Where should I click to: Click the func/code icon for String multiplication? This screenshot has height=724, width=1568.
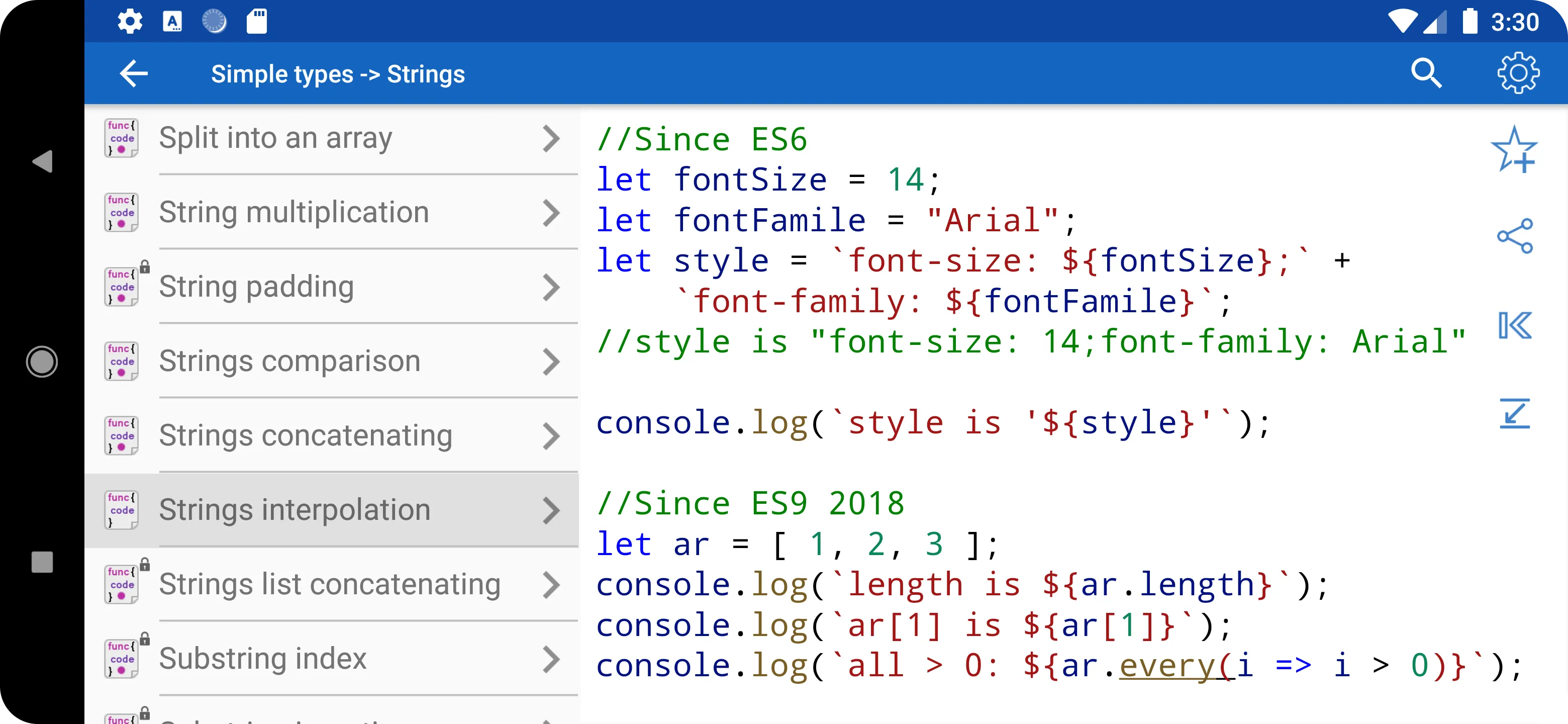click(x=121, y=212)
